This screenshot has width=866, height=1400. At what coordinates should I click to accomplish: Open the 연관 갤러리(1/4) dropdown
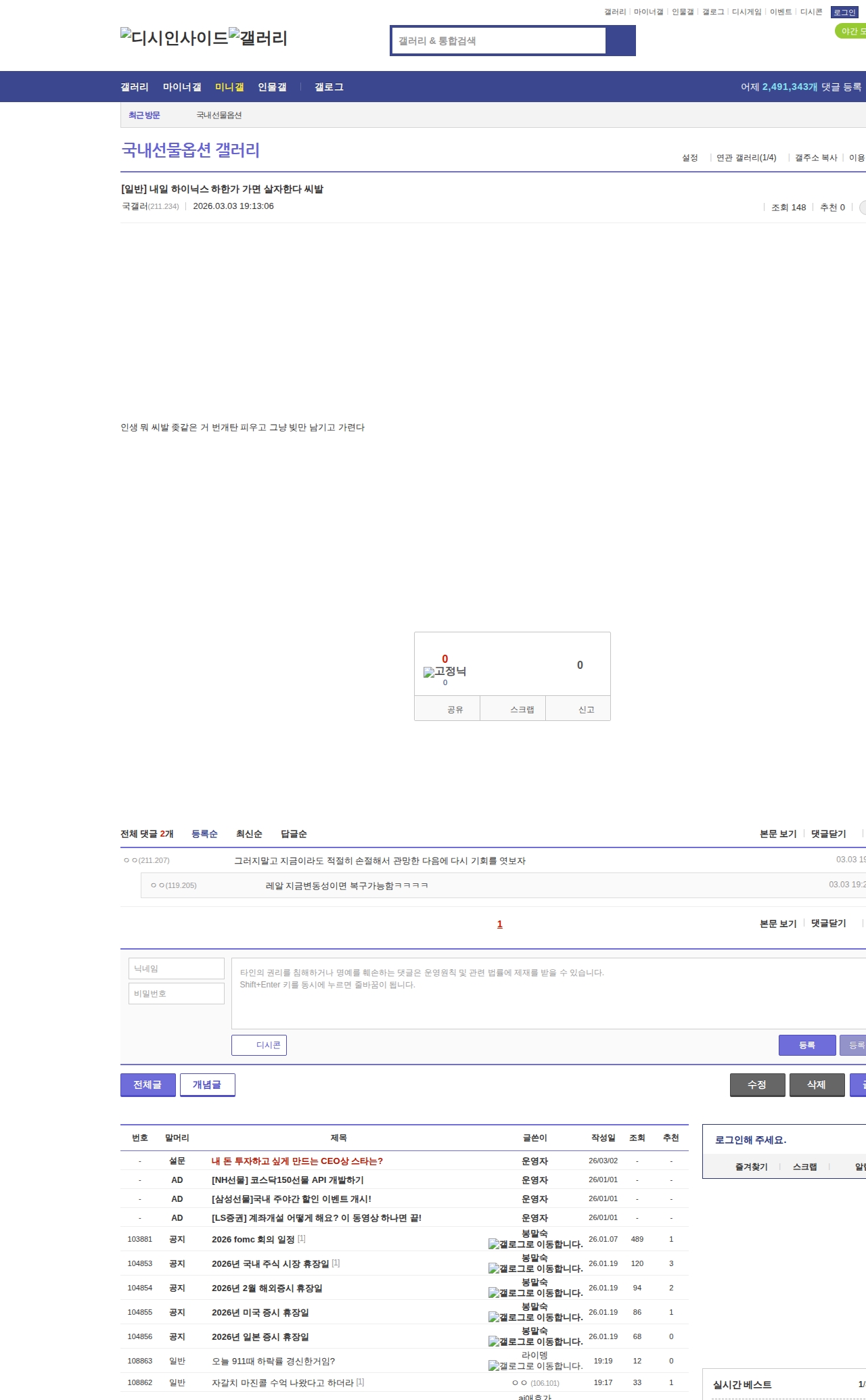click(x=746, y=158)
